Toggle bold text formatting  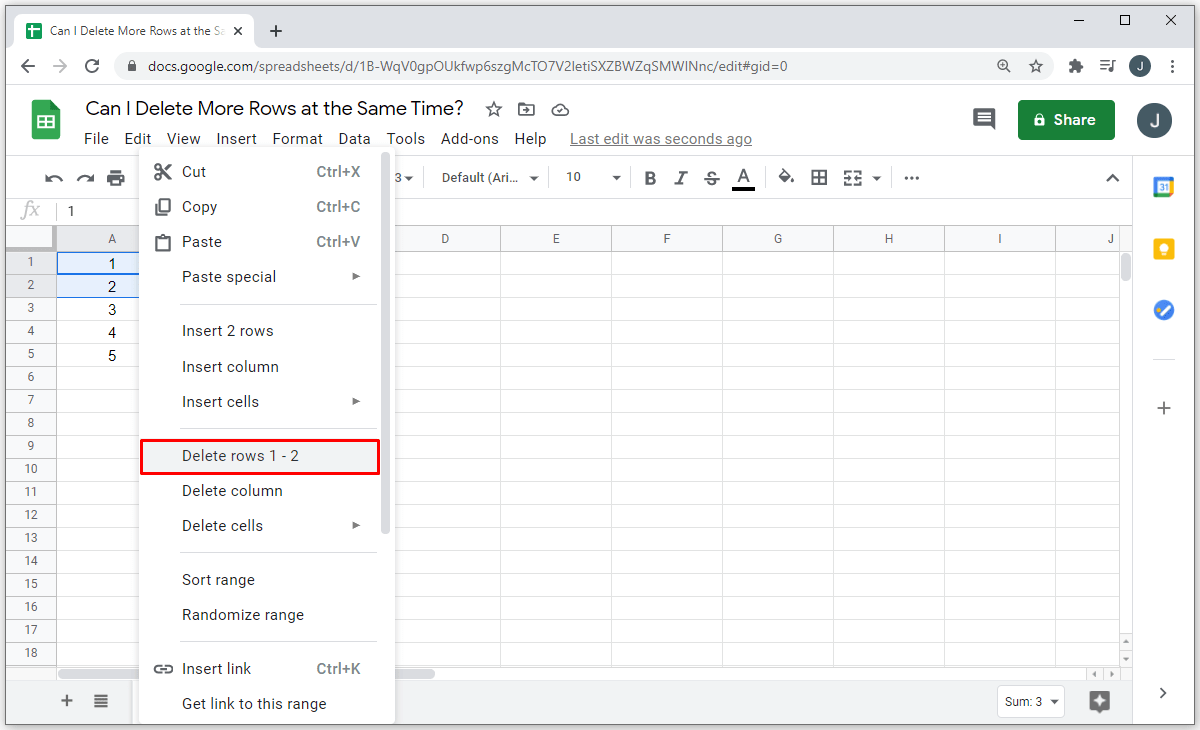650,178
